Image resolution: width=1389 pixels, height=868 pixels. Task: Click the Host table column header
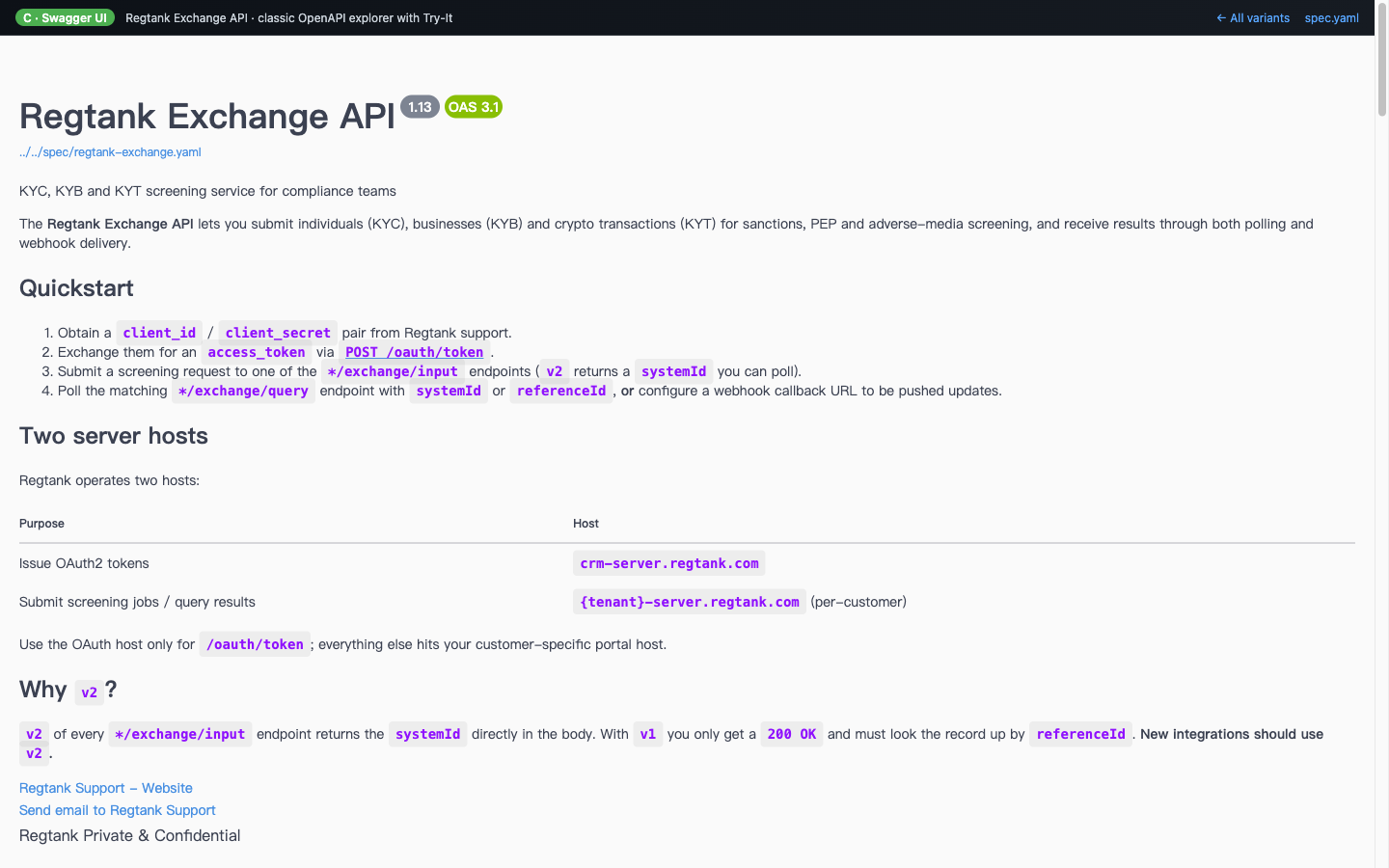(x=586, y=524)
